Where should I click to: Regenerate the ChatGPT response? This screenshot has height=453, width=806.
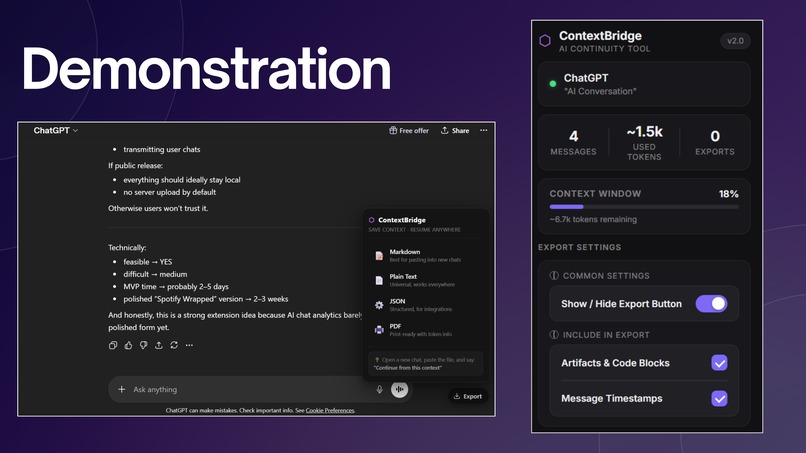click(174, 346)
